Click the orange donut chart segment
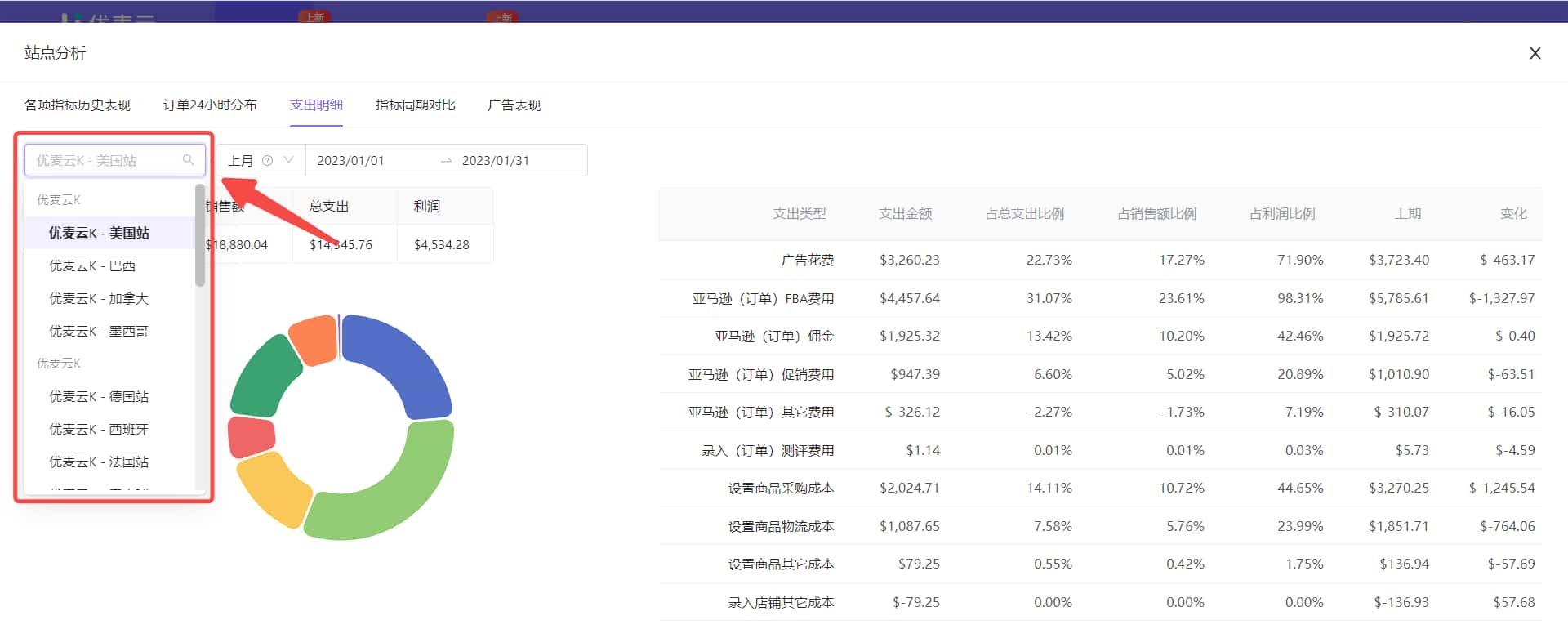1568x638 pixels. tap(314, 338)
